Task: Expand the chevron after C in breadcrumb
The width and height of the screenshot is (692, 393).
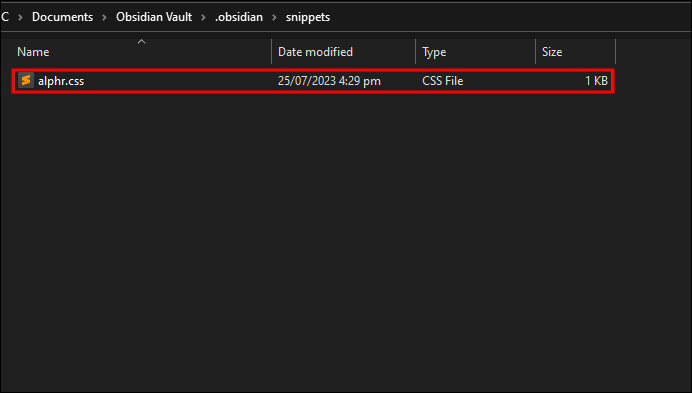Action: pyautogui.click(x=20, y=17)
